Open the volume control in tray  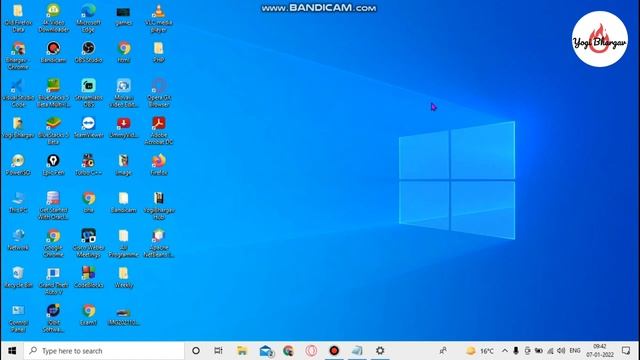pyautogui.click(x=561, y=351)
